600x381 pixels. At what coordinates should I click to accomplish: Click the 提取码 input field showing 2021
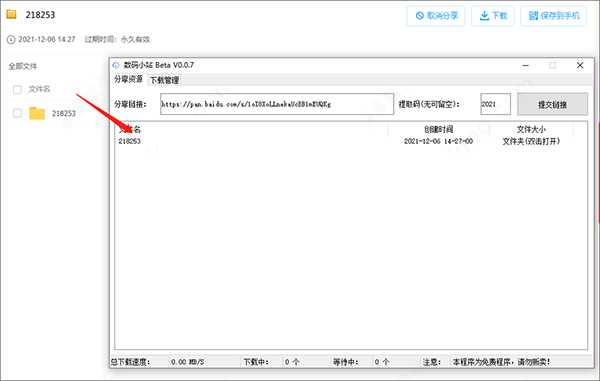[x=496, y=104]
